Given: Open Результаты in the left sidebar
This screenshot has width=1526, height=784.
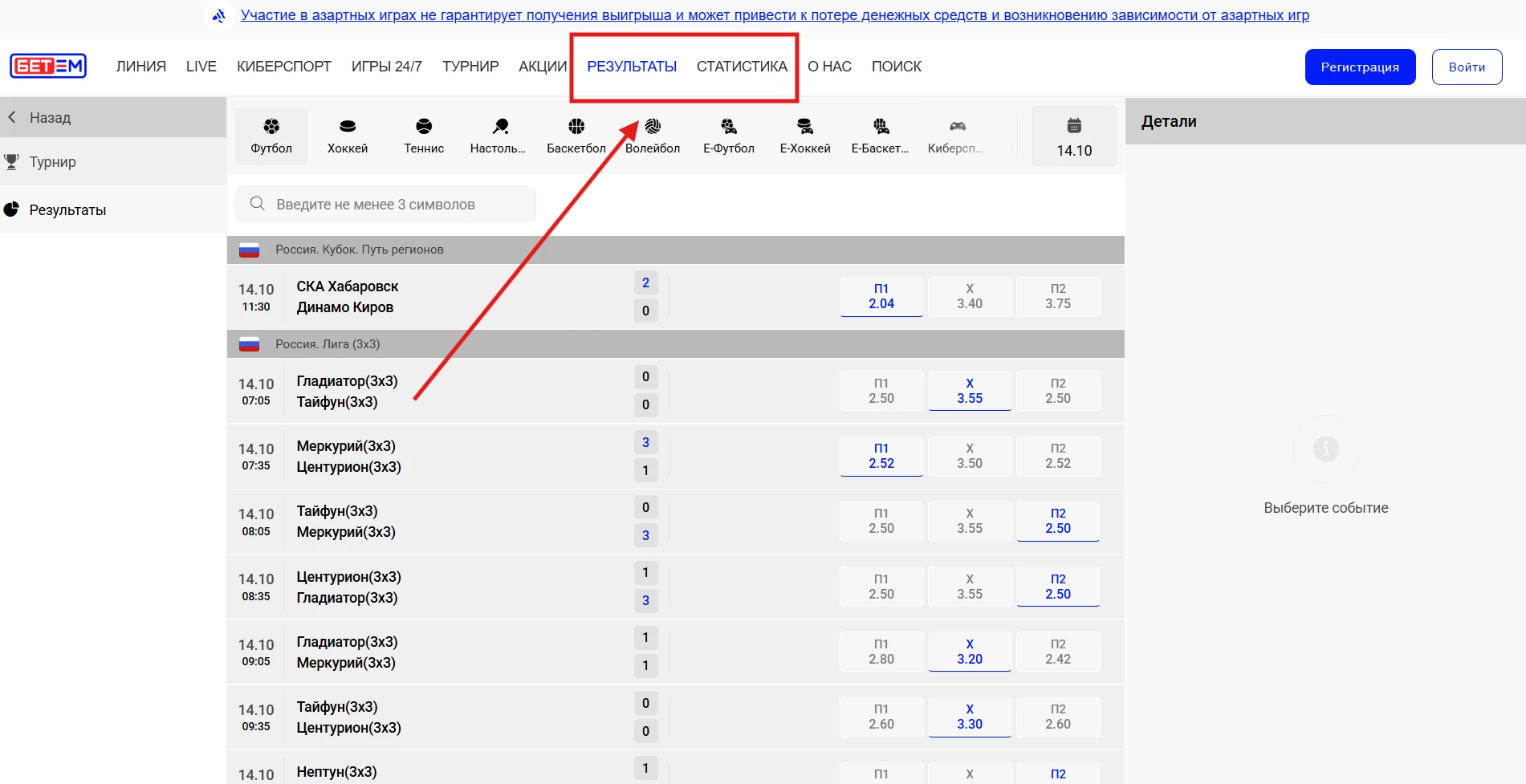Looking at the screenshot, I should pos(113,209).
